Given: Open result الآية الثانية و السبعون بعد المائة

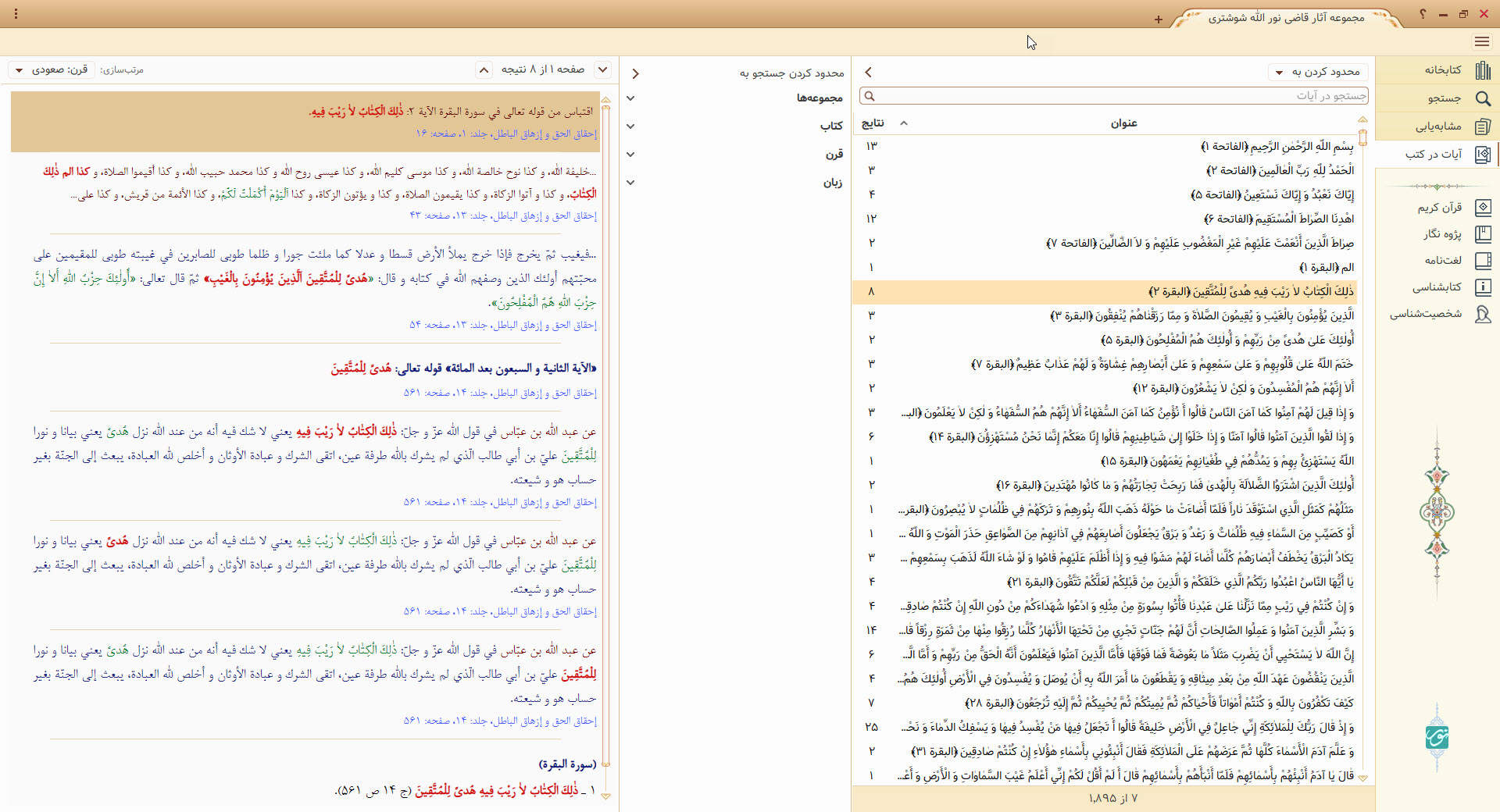Looking at the screenshot, I should 463,368.
